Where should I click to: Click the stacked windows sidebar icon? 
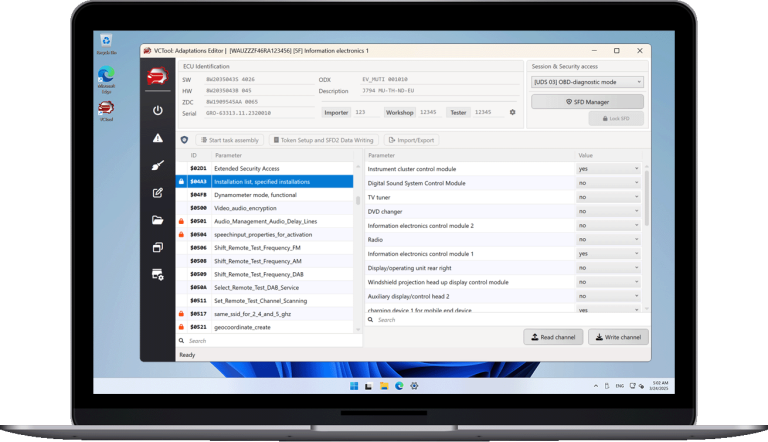(x=157, y=247)
